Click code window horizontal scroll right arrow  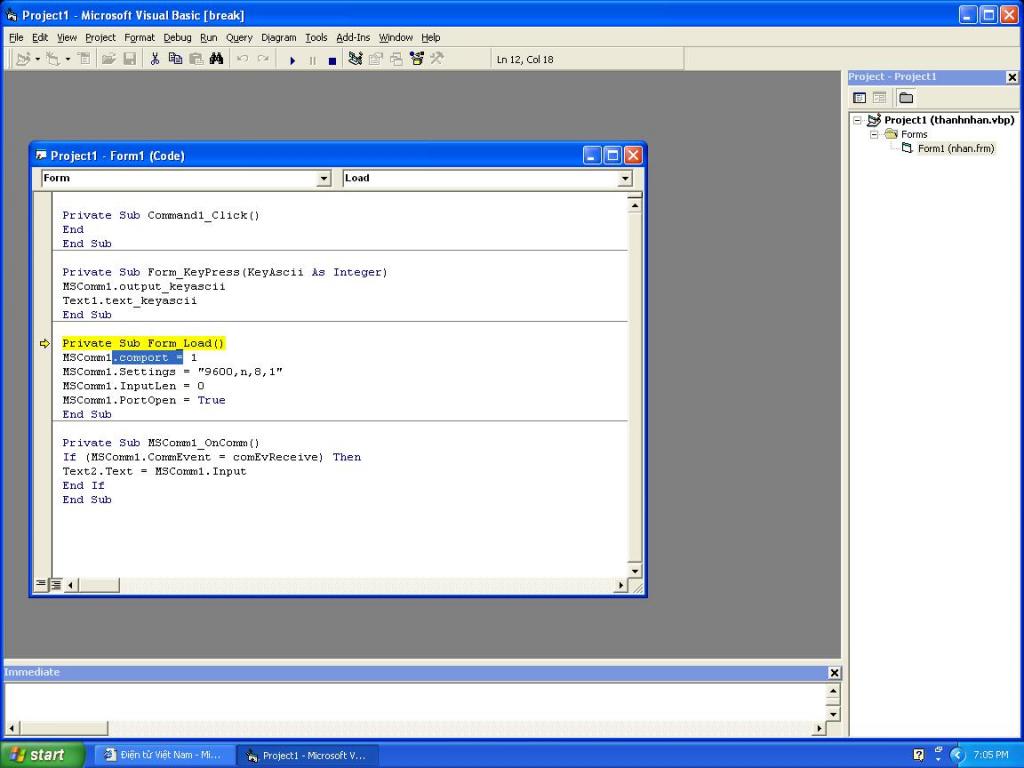pyautogui.click(x=620, y=585)
